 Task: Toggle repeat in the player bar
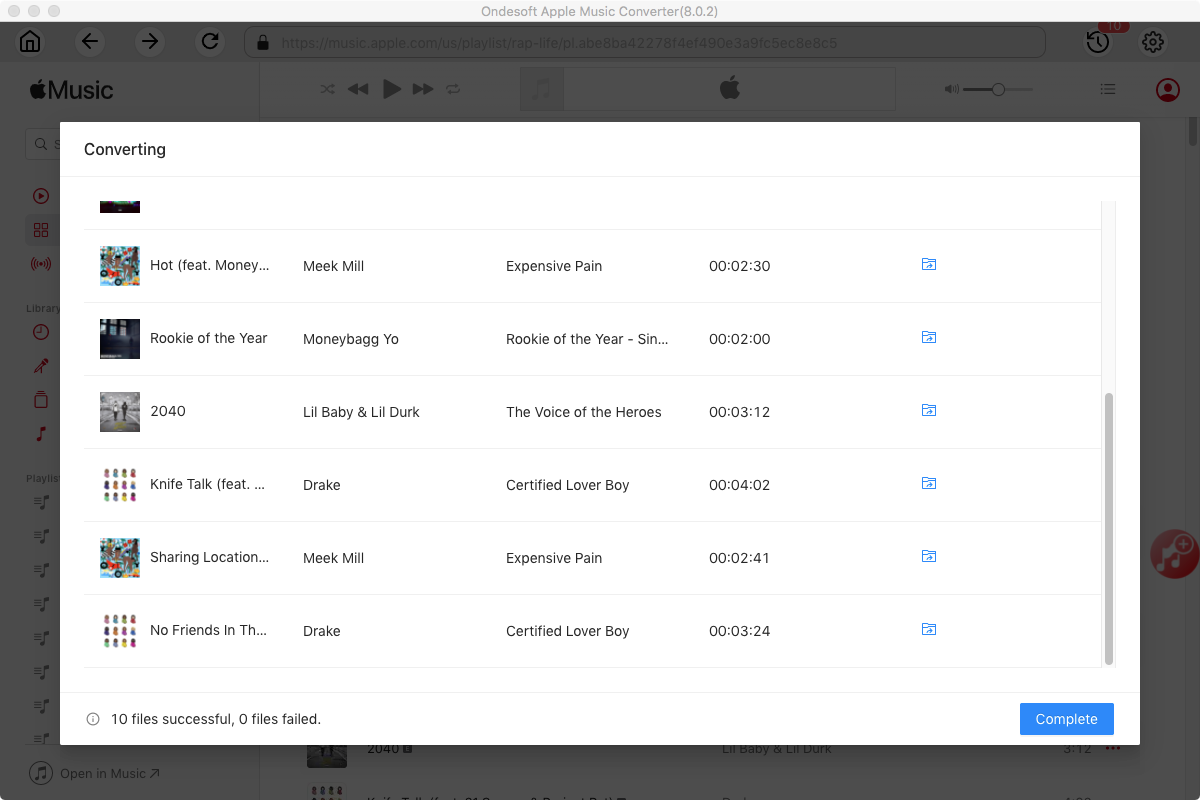click(x=453, y=89)
